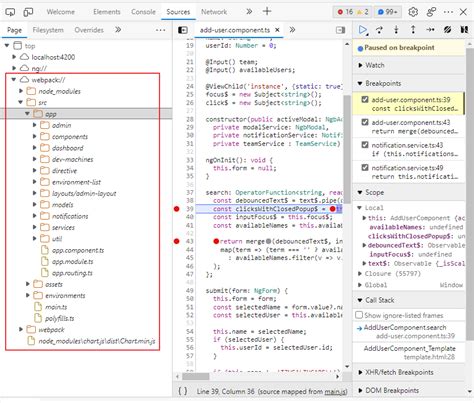Open the main.js source map link
This screenshot has width=474, height=403.
click(336, 391)
